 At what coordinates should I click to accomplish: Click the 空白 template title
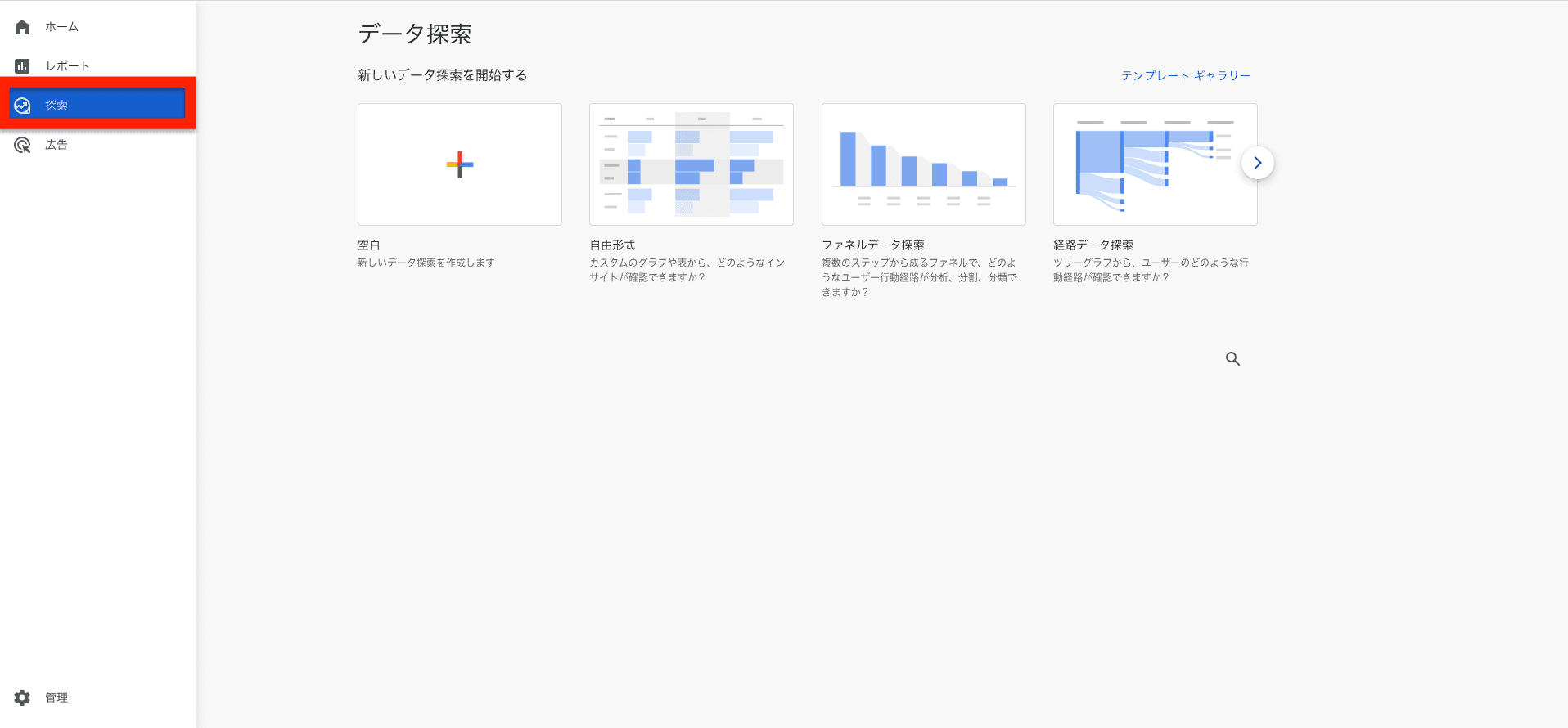pos(369,245)
